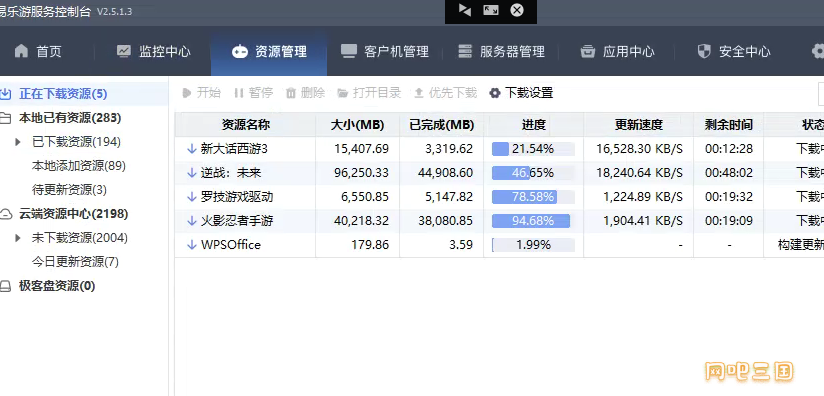Click the gear icon in navigation bar
The height and width of the screenshot is (396, 824).
point(818,51)
